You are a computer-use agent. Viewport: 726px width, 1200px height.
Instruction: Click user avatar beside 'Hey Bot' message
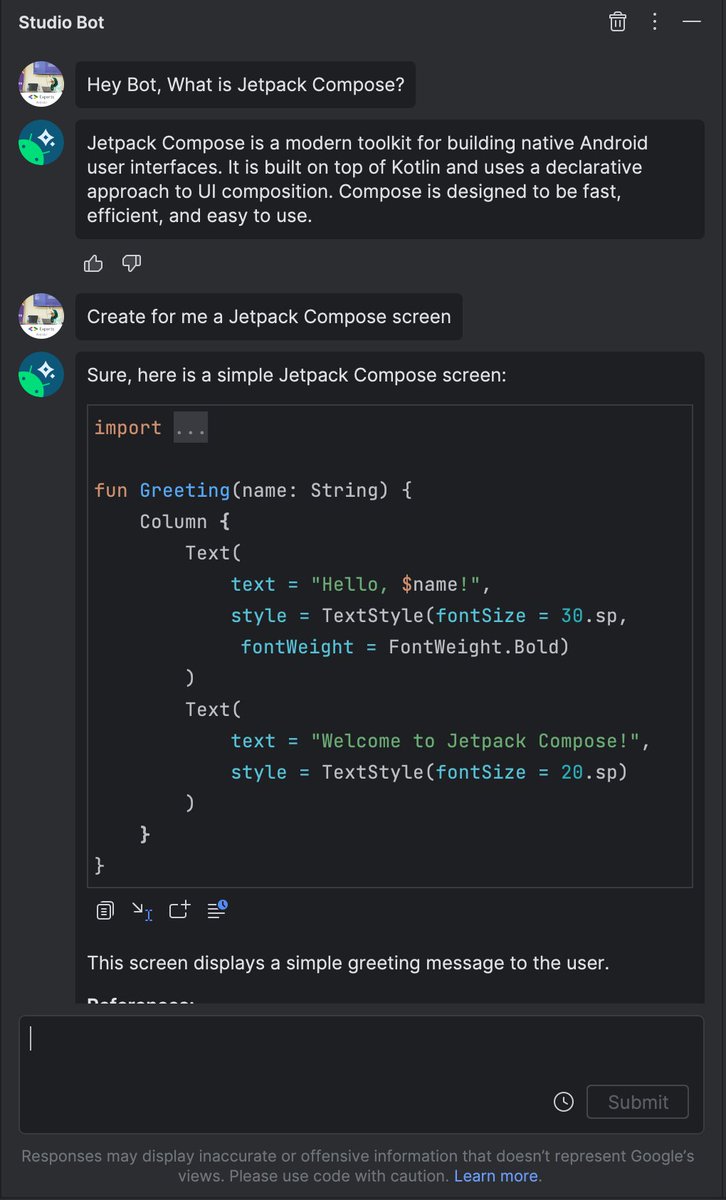coord(42,84)
